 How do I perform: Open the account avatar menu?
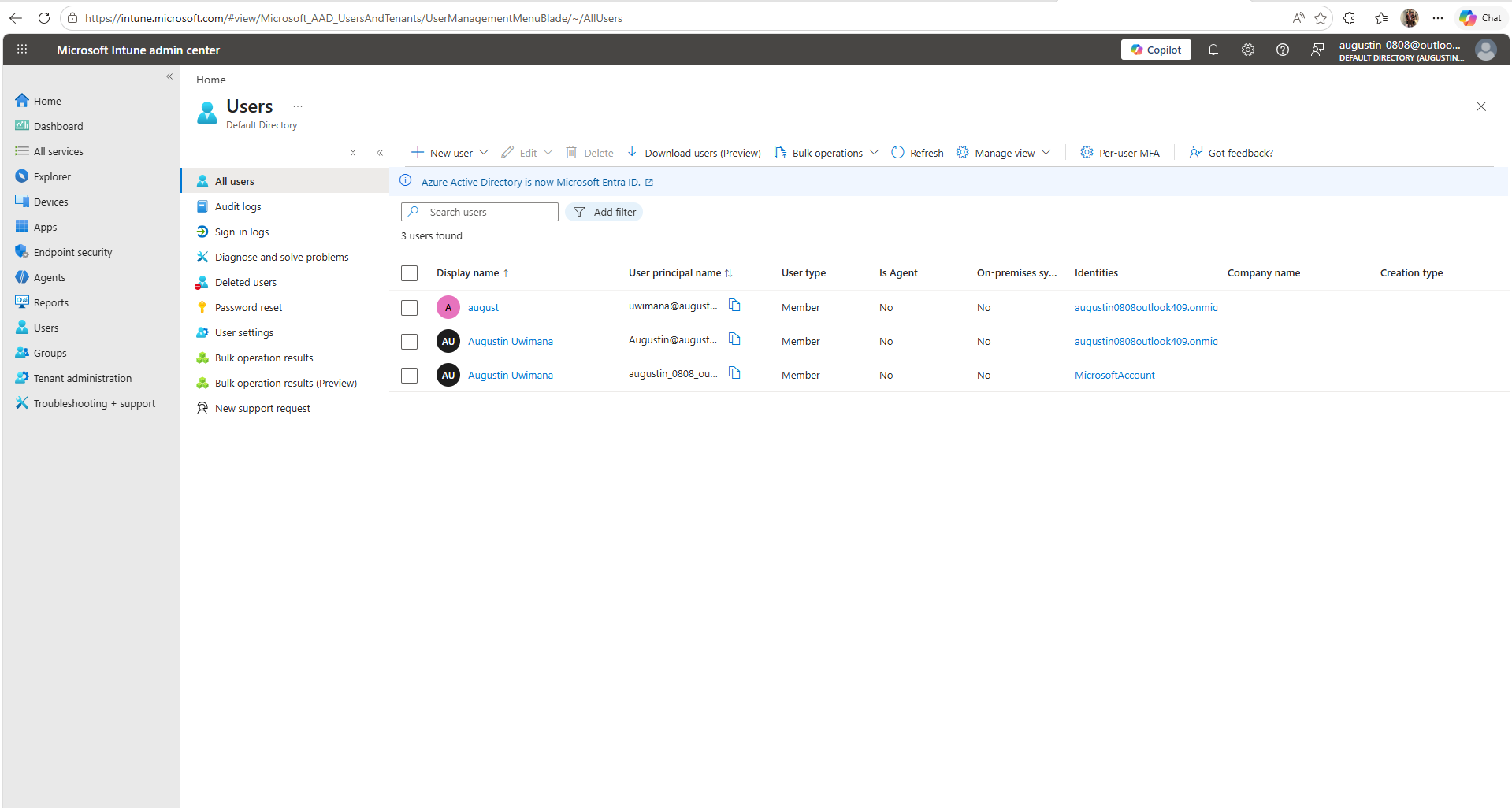(1486, 50)
